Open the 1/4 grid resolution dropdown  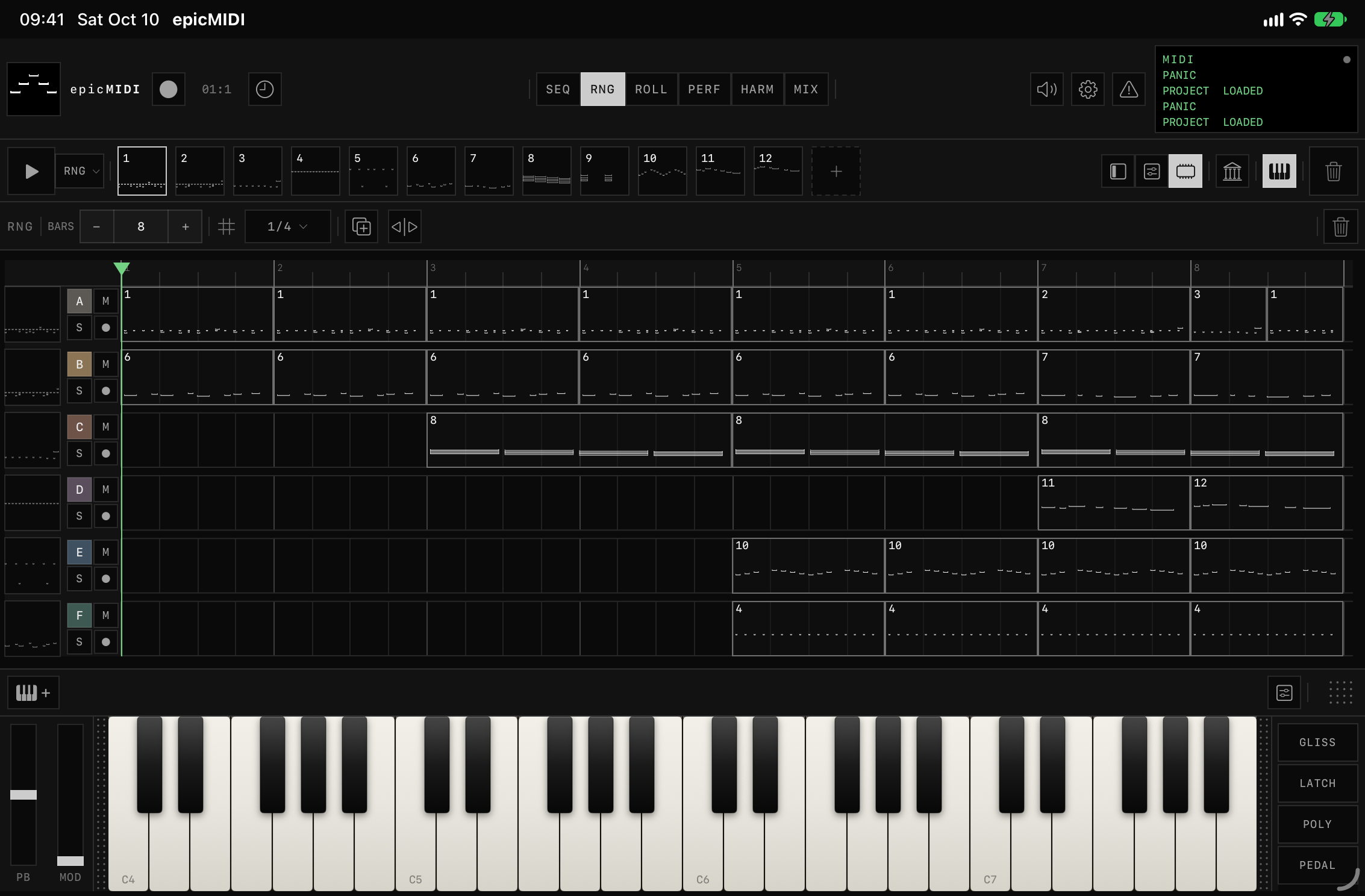(x=288, y=226)
